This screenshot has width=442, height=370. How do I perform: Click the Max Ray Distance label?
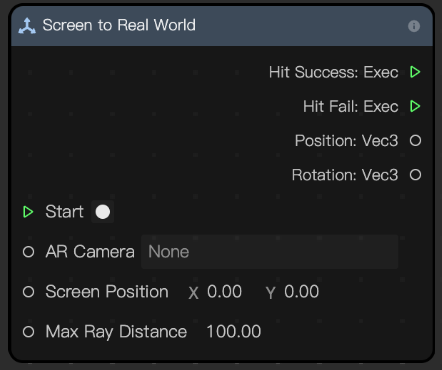click(116, 332)
